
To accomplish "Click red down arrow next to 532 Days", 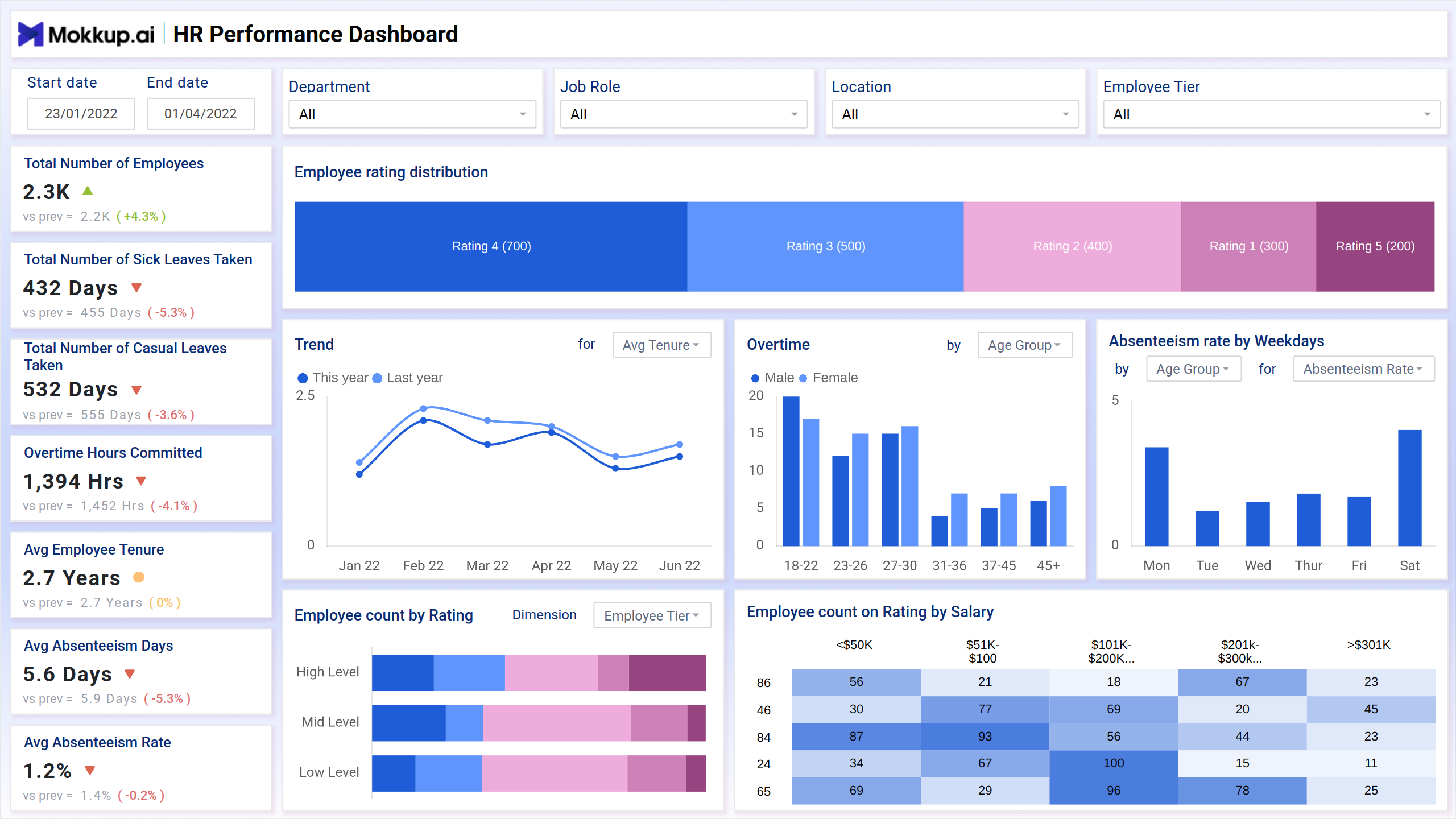I will click(136, 390).
